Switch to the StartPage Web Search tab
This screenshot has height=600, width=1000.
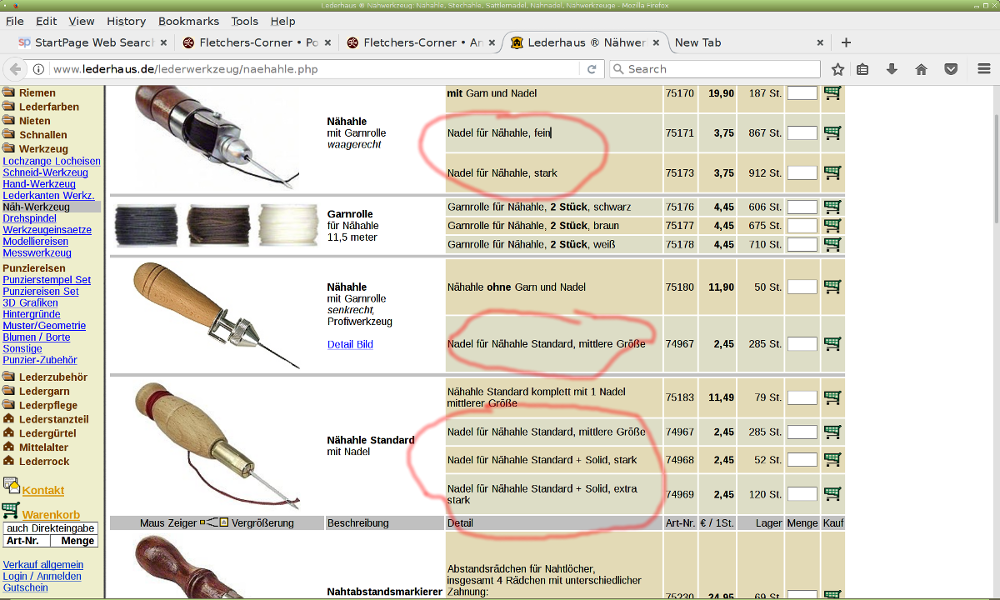coord(90,43)
